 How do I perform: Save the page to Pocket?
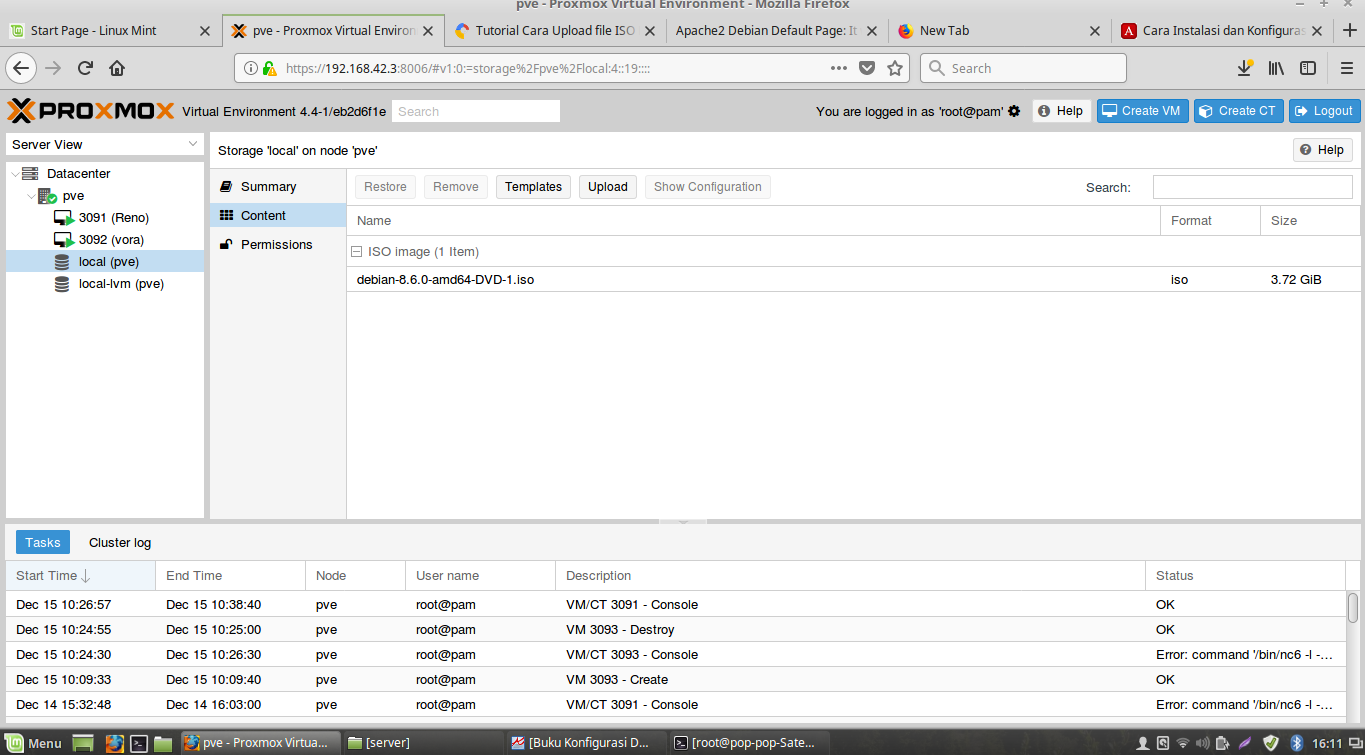pyautogui.click(x=867, y=68)
